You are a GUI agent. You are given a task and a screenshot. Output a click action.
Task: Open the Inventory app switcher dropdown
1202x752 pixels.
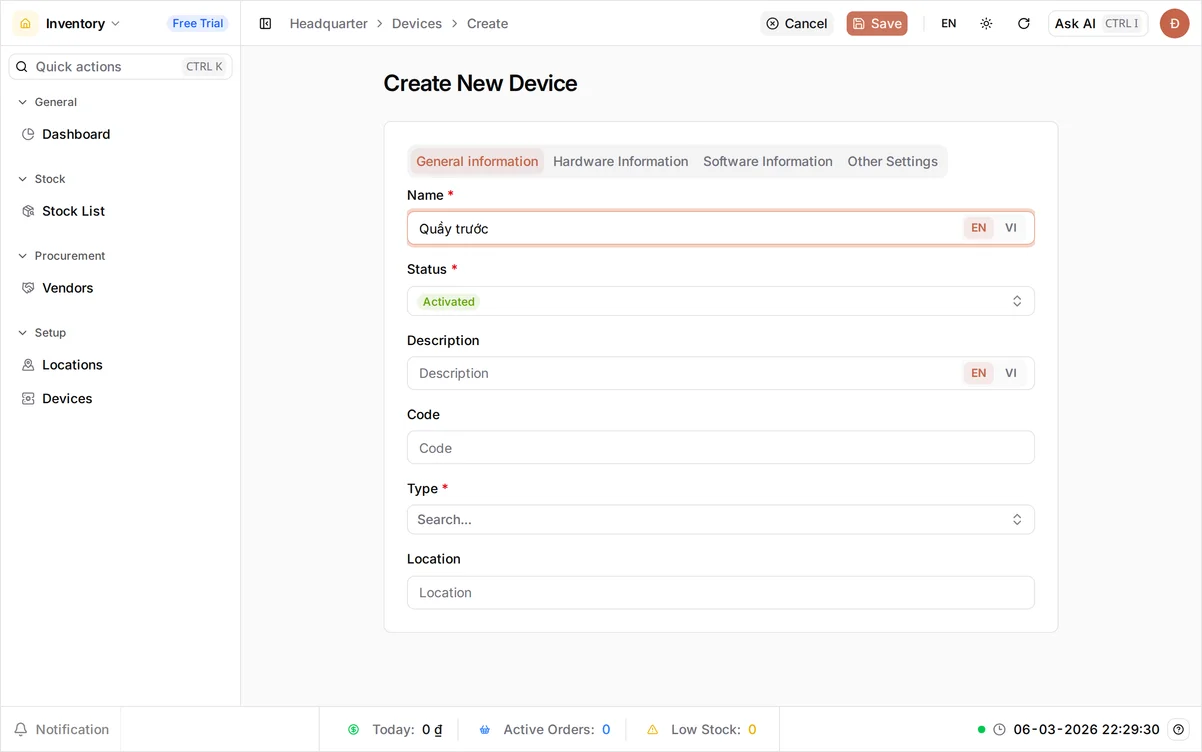coord(83,23)
